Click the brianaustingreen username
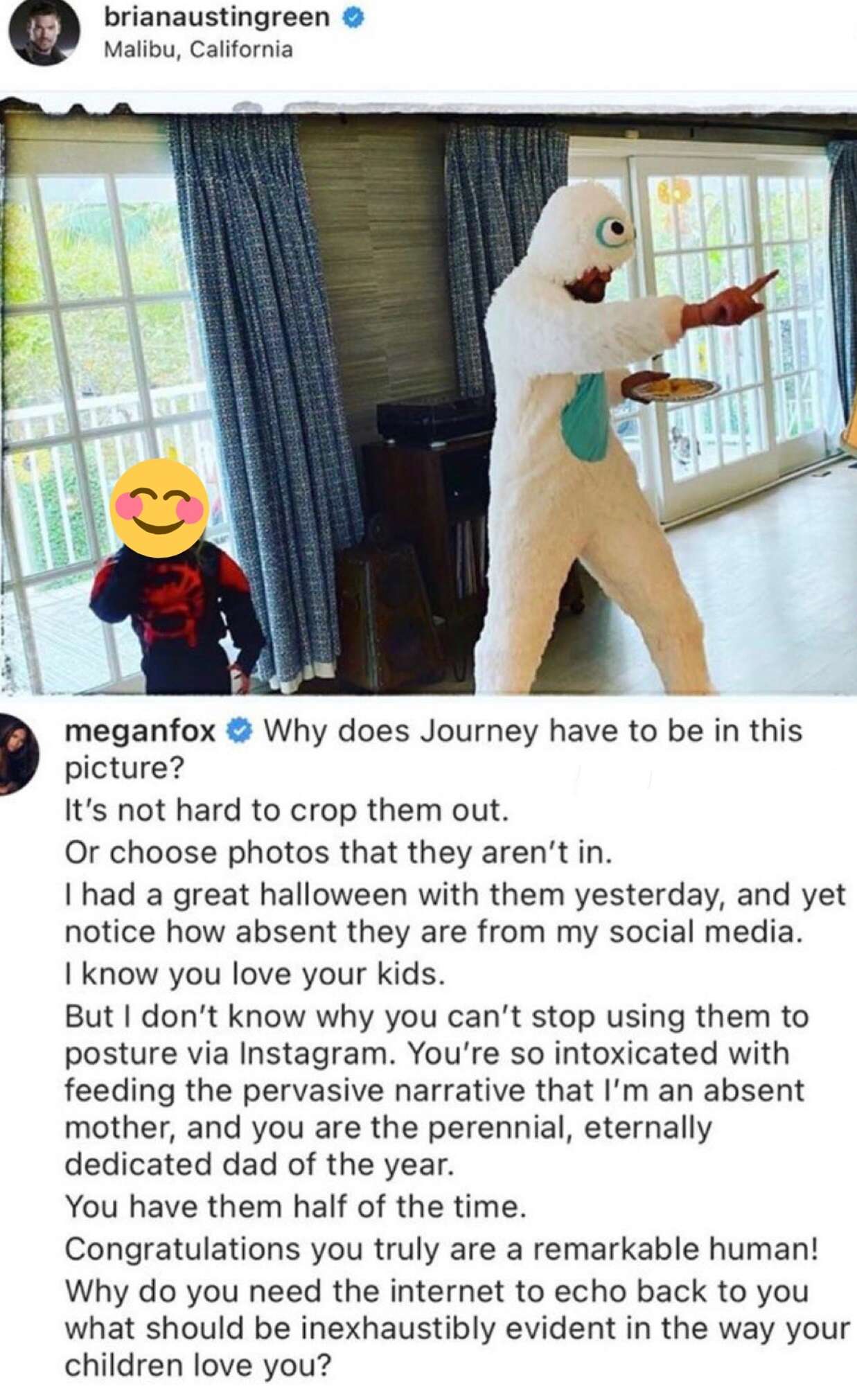This screenshot has width=857, height=1400. [216, 17]
